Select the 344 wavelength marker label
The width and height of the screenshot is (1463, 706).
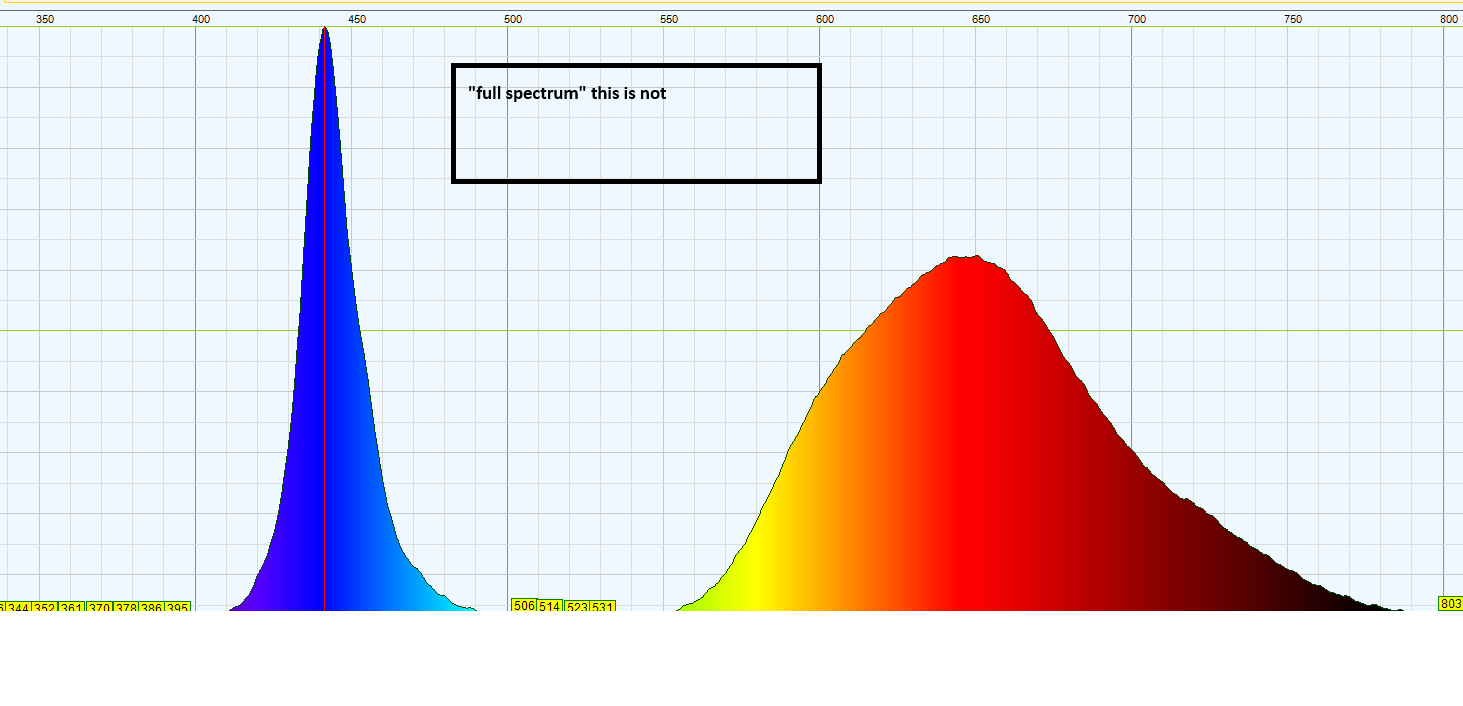[19, 608]
